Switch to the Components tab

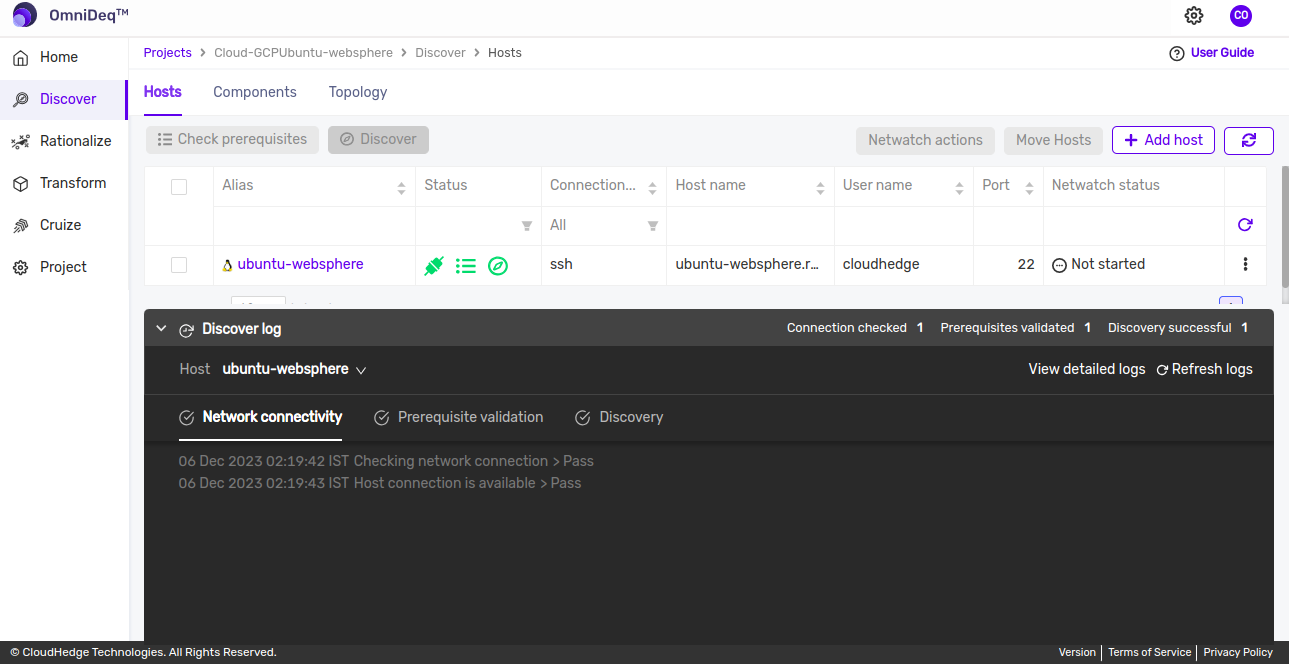point(255,92)
